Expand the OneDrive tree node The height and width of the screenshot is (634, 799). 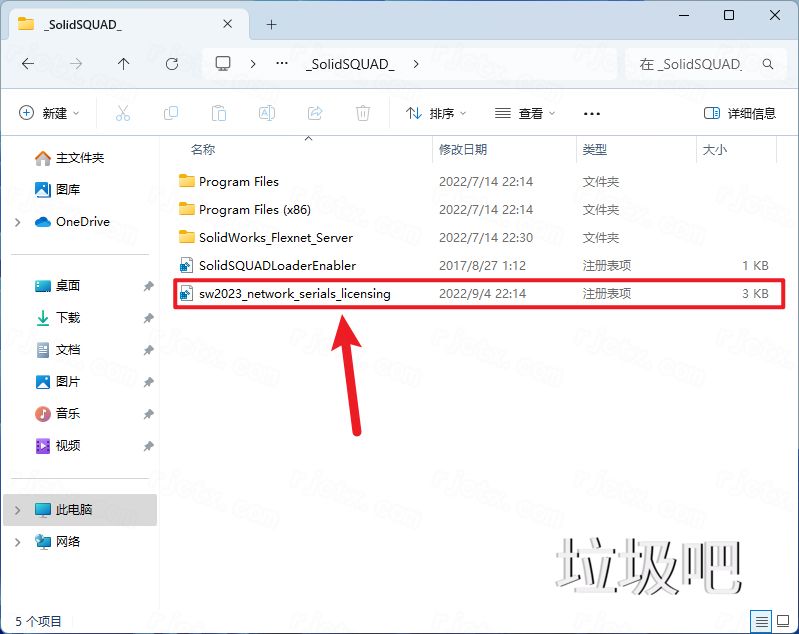point(18,222)
